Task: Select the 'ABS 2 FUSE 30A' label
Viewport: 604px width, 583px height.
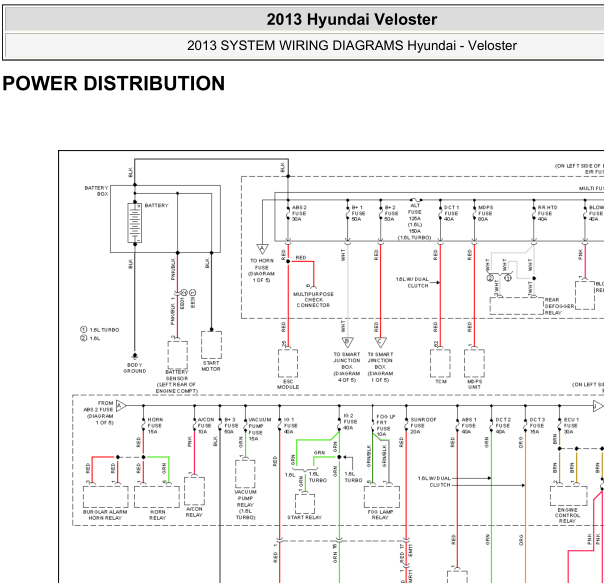Action: (299, 213)
